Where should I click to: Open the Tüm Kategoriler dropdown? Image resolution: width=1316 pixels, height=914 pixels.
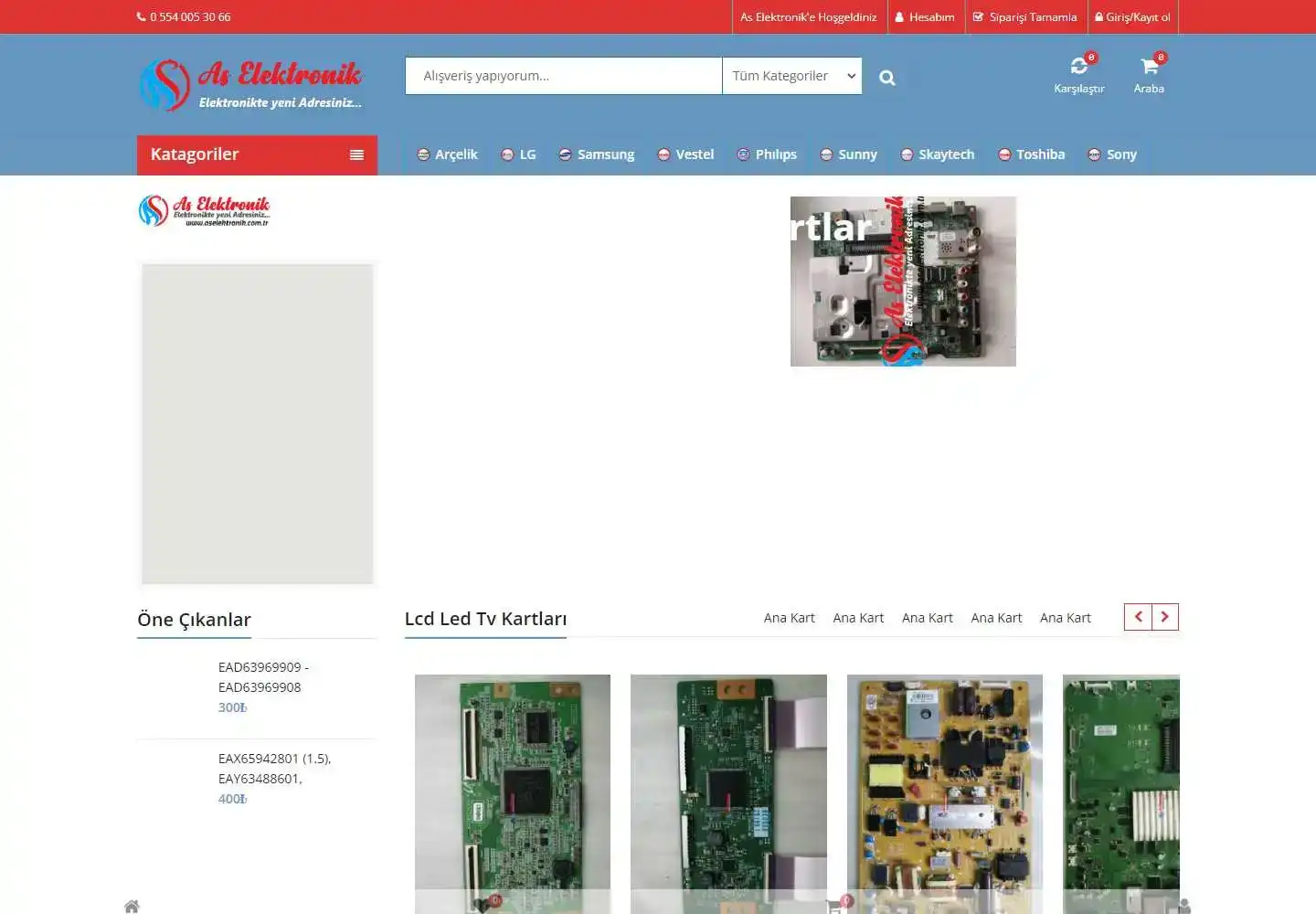tap(792, 76)
